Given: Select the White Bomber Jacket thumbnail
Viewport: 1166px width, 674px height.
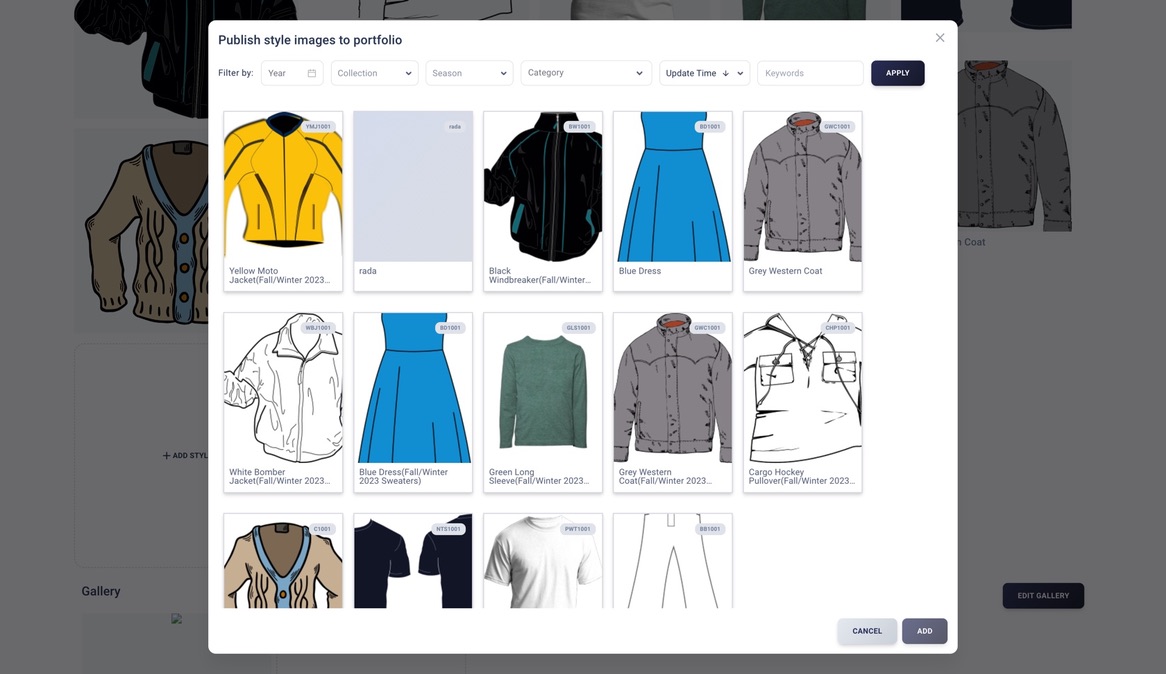Looking at the screenshot, I should tap(283, 388).
